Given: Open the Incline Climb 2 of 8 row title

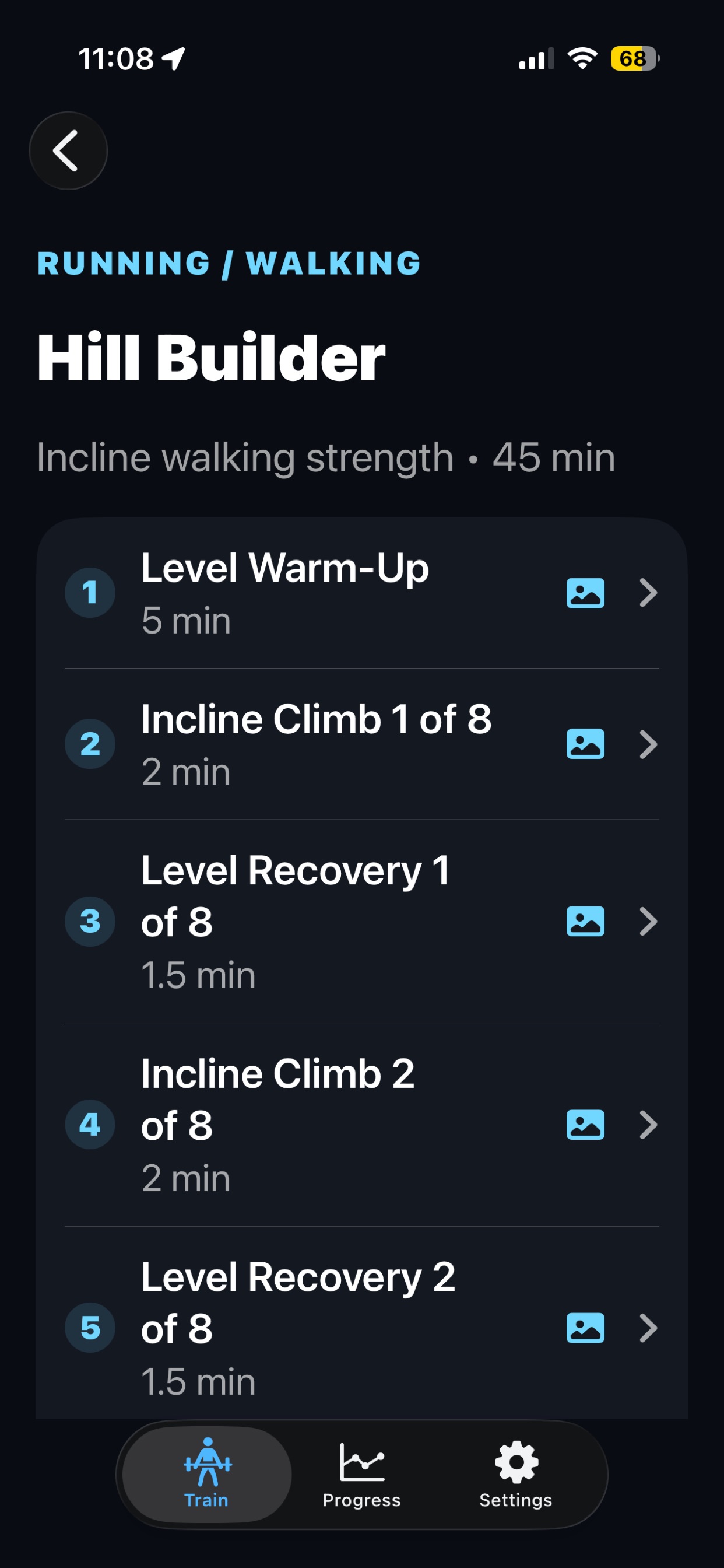Looking at the screenshot, I should point(278,1100).
